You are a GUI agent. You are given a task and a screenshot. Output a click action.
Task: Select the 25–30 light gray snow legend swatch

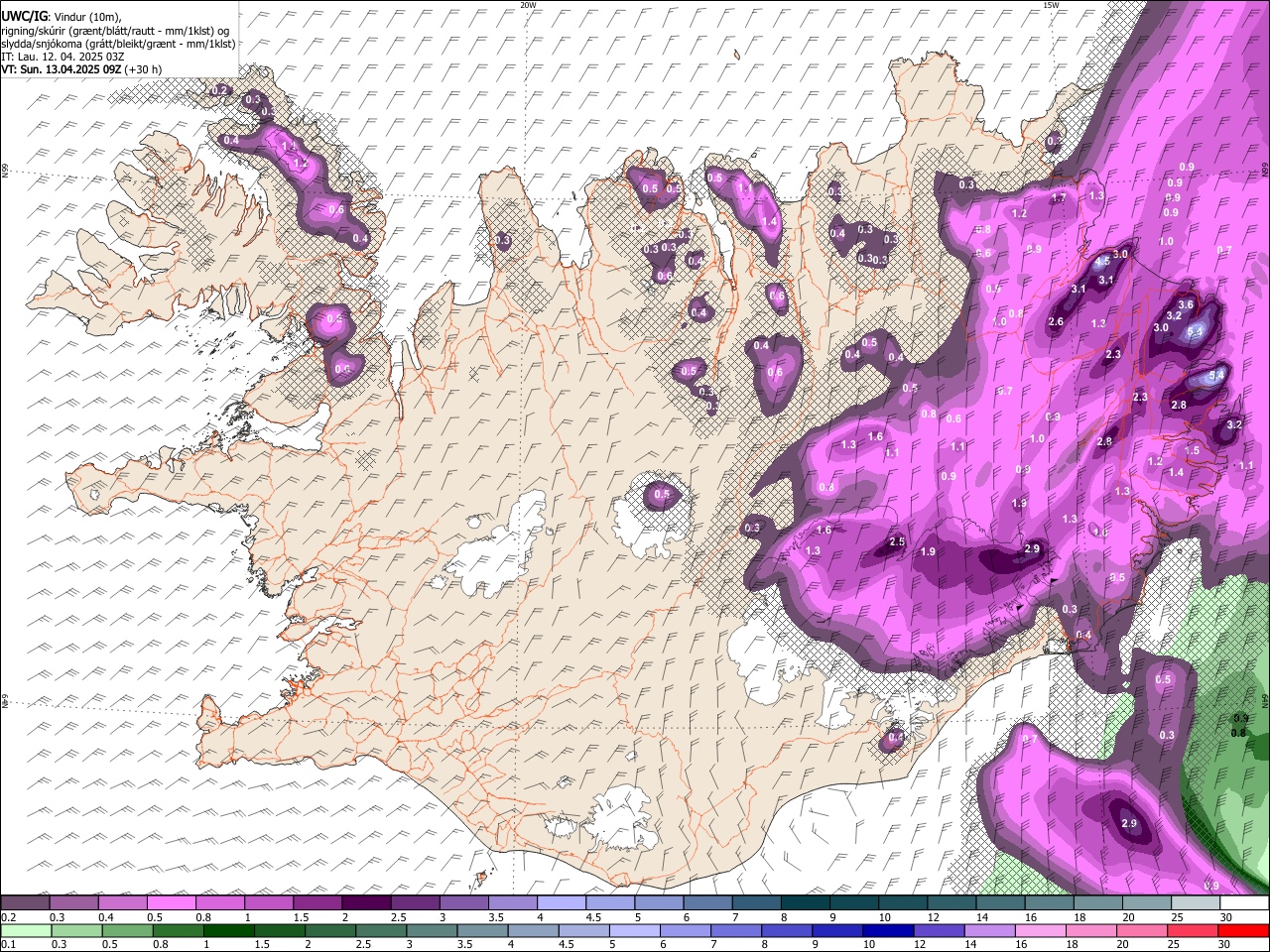1196,903
